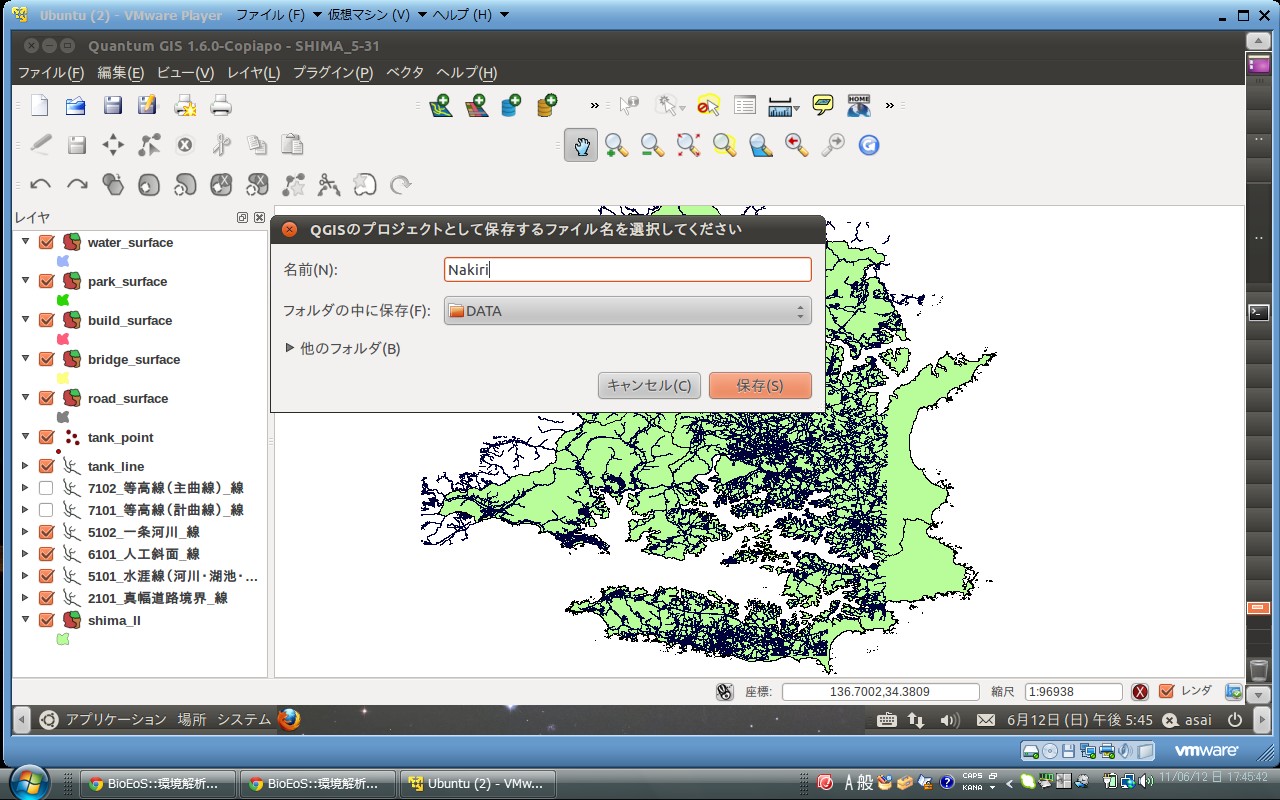Select the Zoom In magnifier tool
This screenshot has height=800, width=1280.
pos(617,145)
